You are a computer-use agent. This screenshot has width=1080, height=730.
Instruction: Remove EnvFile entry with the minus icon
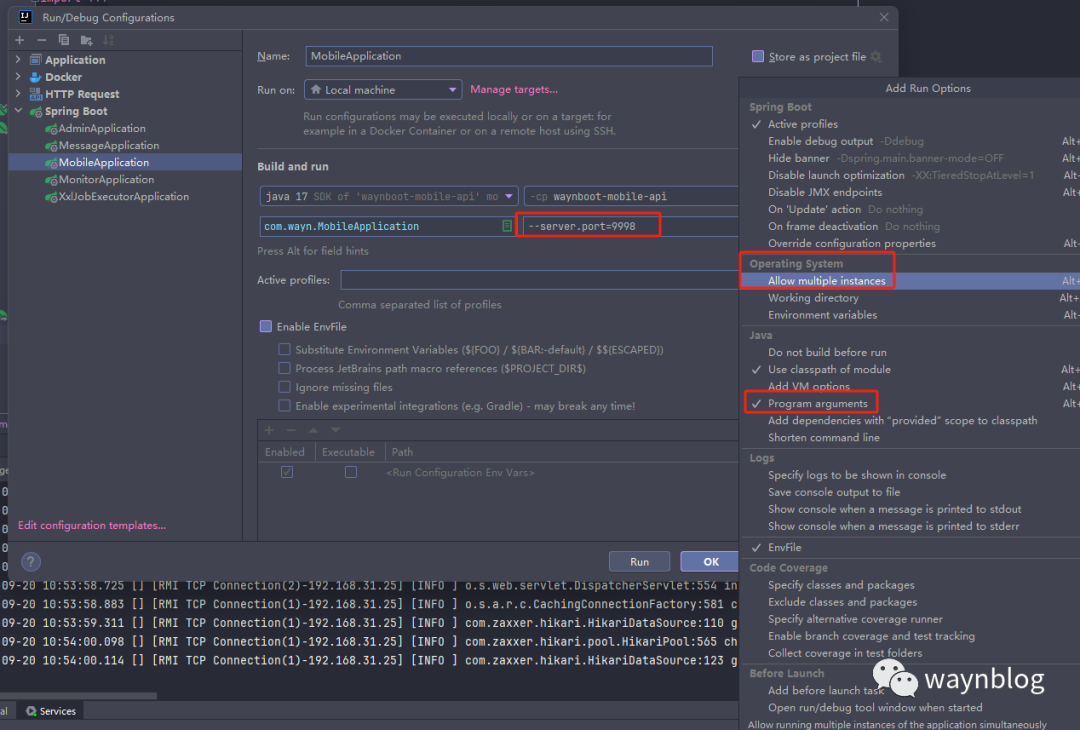coord(291,430)
